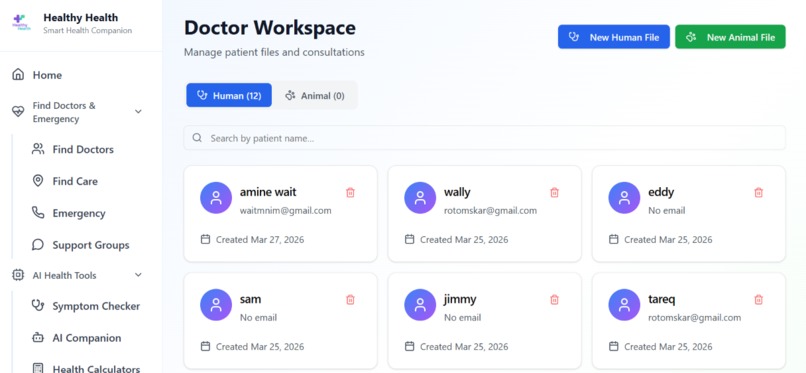
Task: Click the Home house icon
Action: (x=18, y=75)
